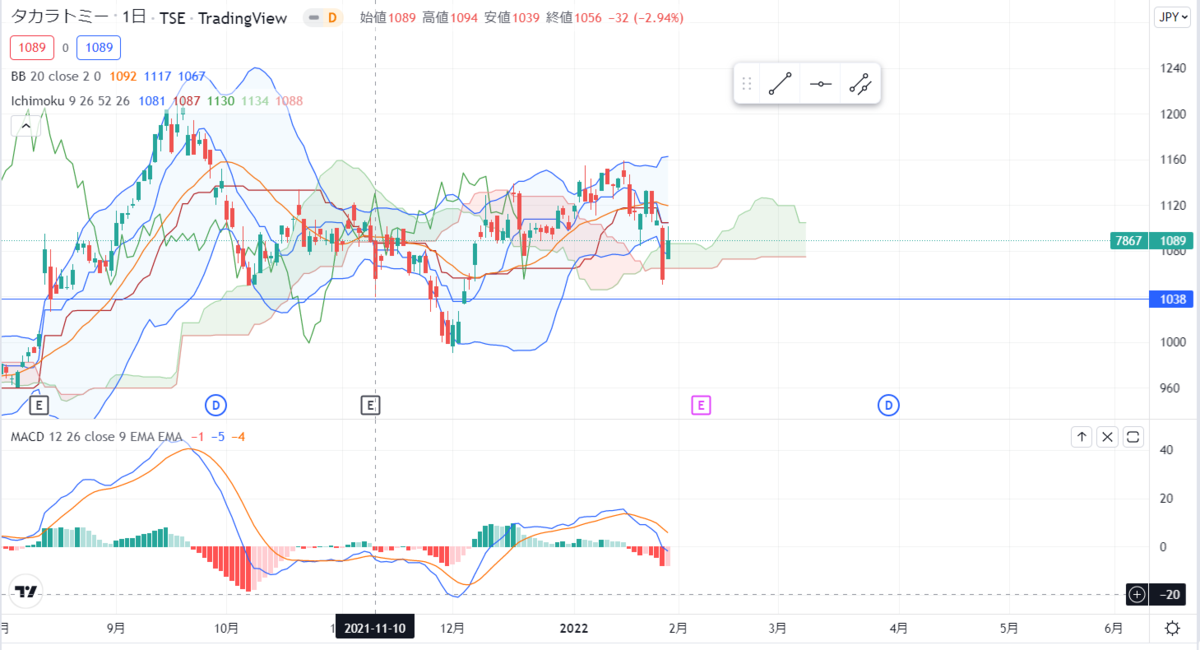
Task: Open the earnings E marker at 2021-11-10
Action: (x=370, y=405)
